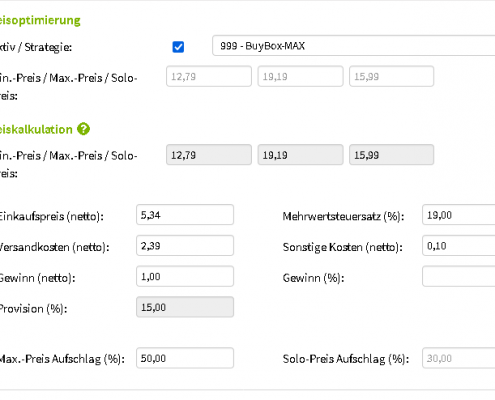Focus the Gewinn (netto) field showing 1,00
This screenshot has width=495, height=400.
click(x=185, y=276)
